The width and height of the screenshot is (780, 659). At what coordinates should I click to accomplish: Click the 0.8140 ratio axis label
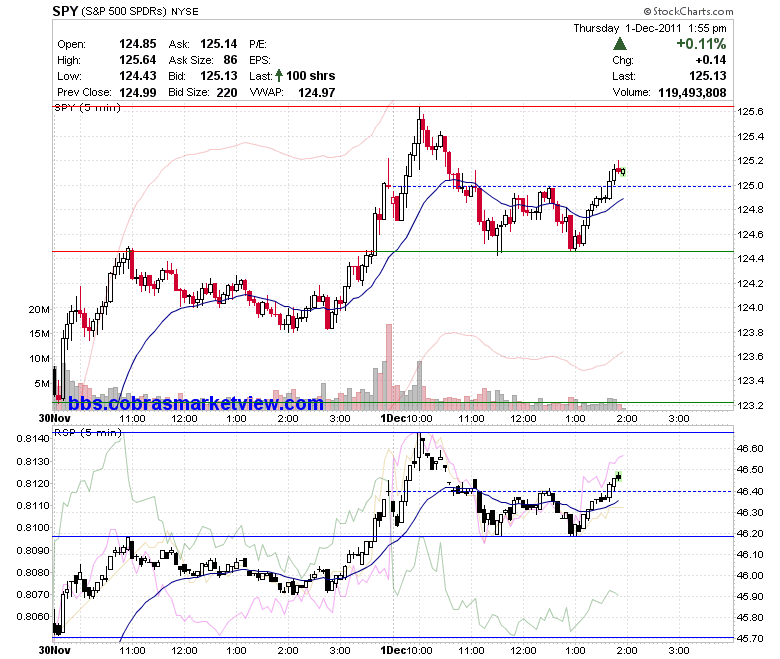[x=33, y=439]
